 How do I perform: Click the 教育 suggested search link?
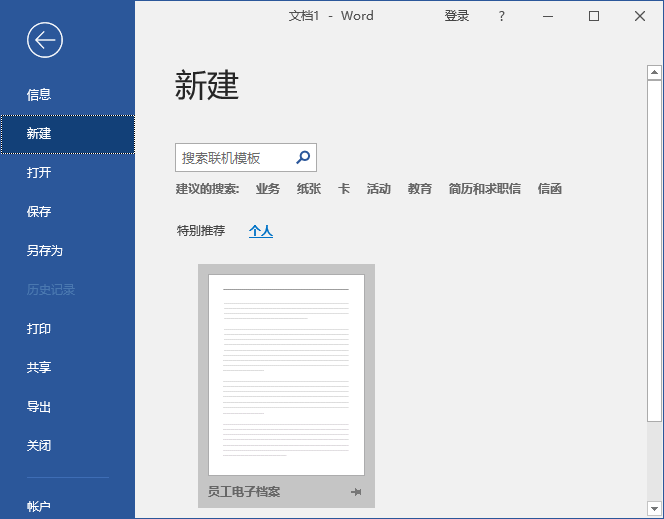(420, 189)
